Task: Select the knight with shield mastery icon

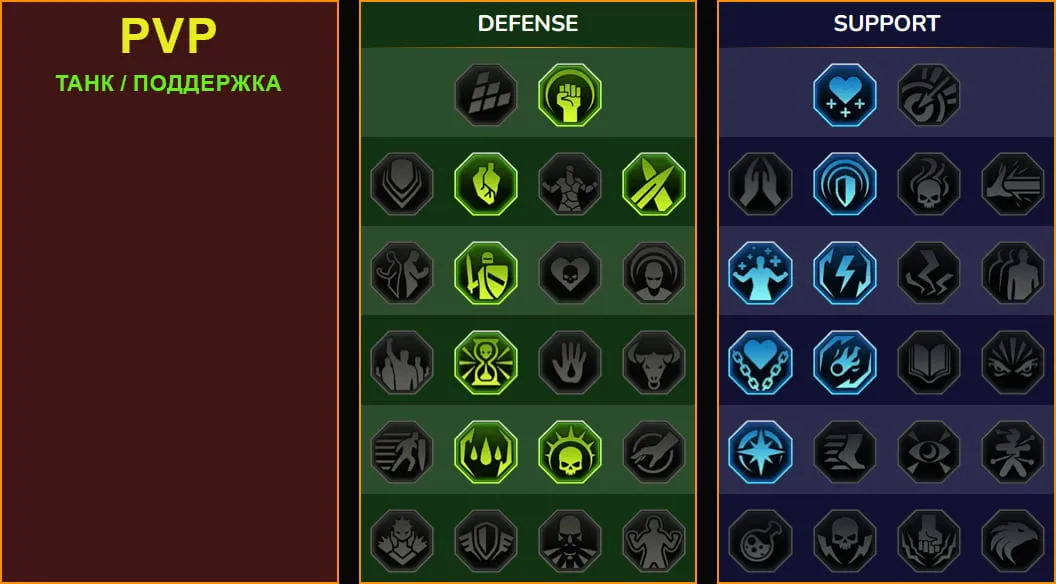Action: click(x=486, y=273)
